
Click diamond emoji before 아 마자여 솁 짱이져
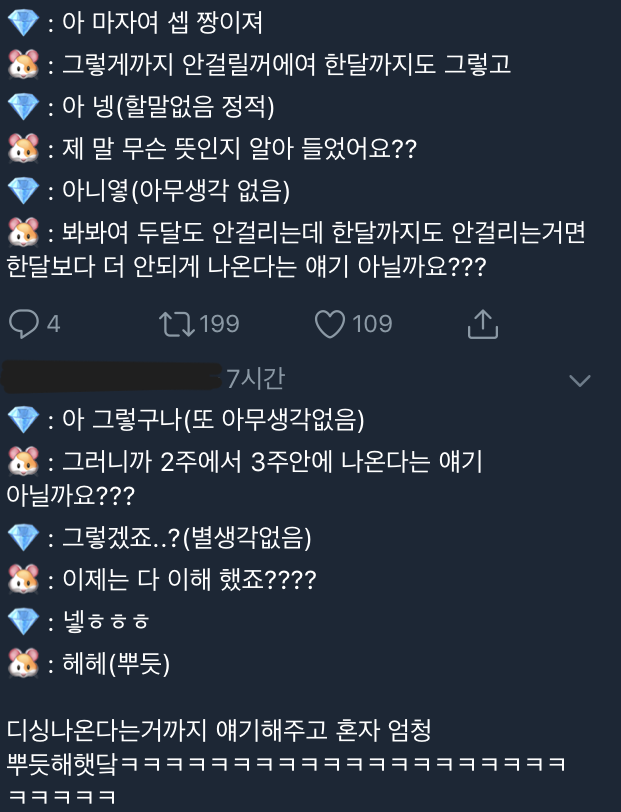point(23,22)
